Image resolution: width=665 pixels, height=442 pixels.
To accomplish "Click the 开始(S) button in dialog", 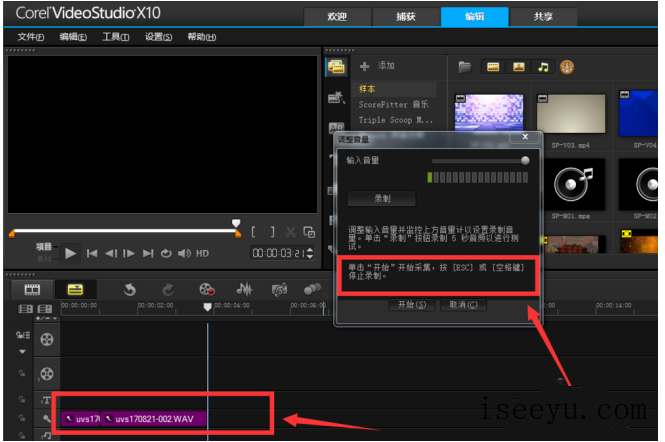I will click(x=411, y=304).
